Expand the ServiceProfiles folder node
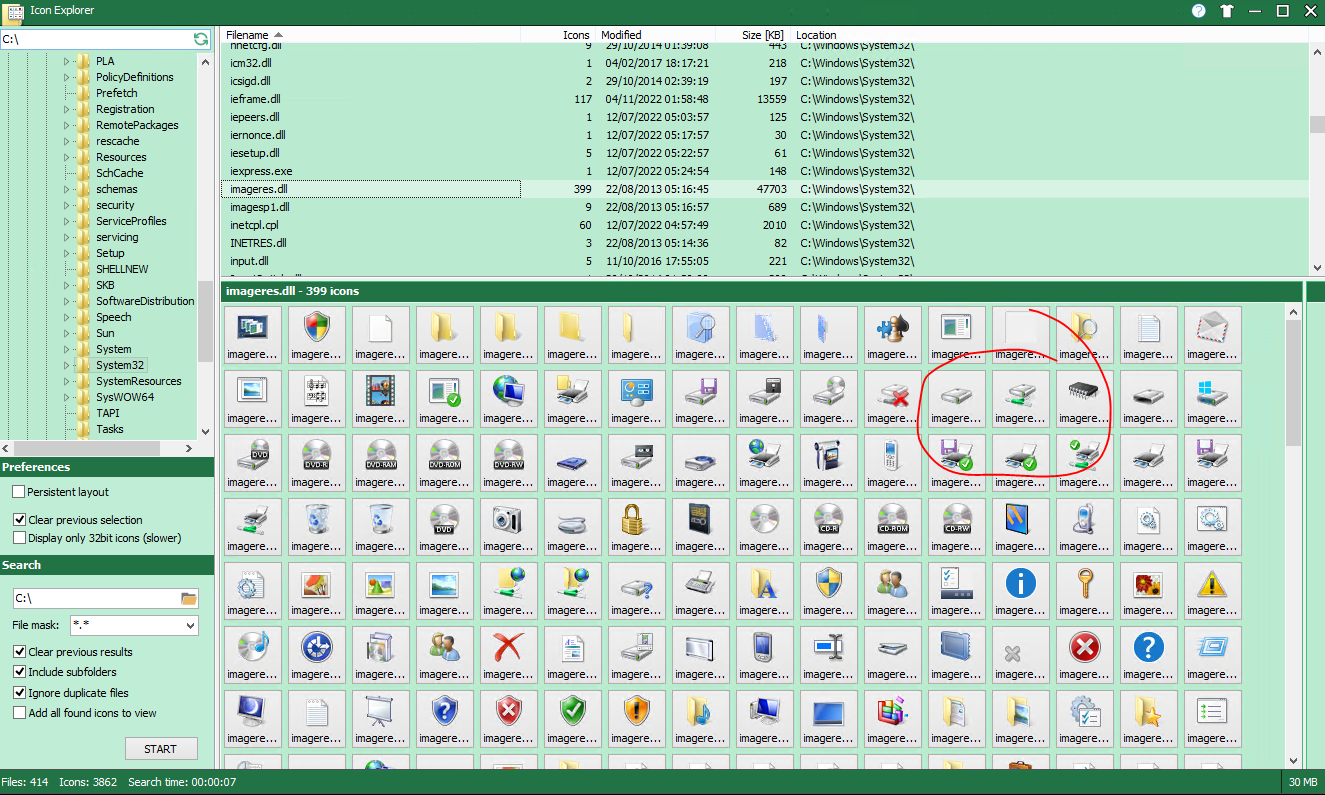 pyautogui.click(x=67, y=221)
